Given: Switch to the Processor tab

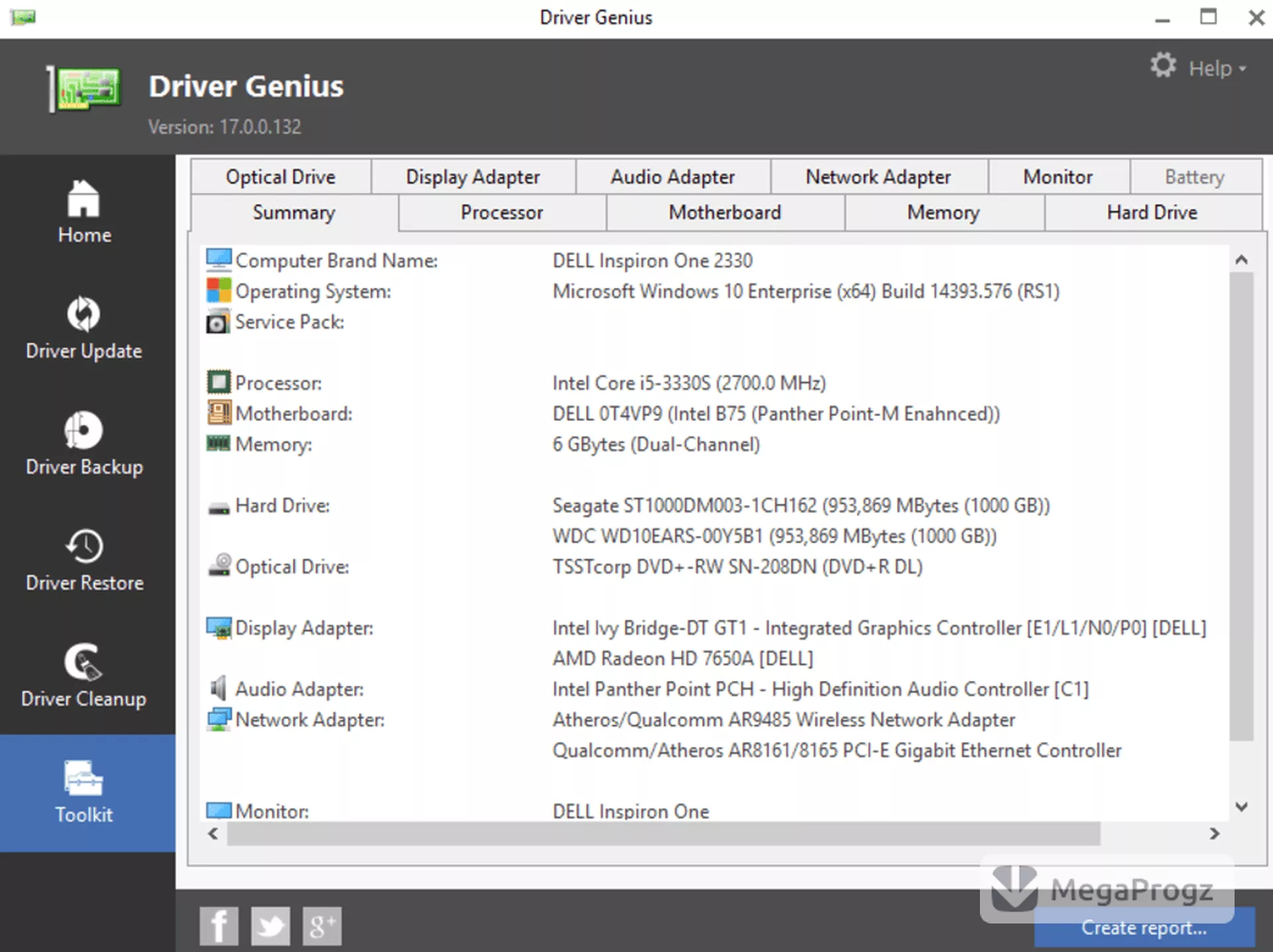Looking at the screenshot, I should point(502,213).
